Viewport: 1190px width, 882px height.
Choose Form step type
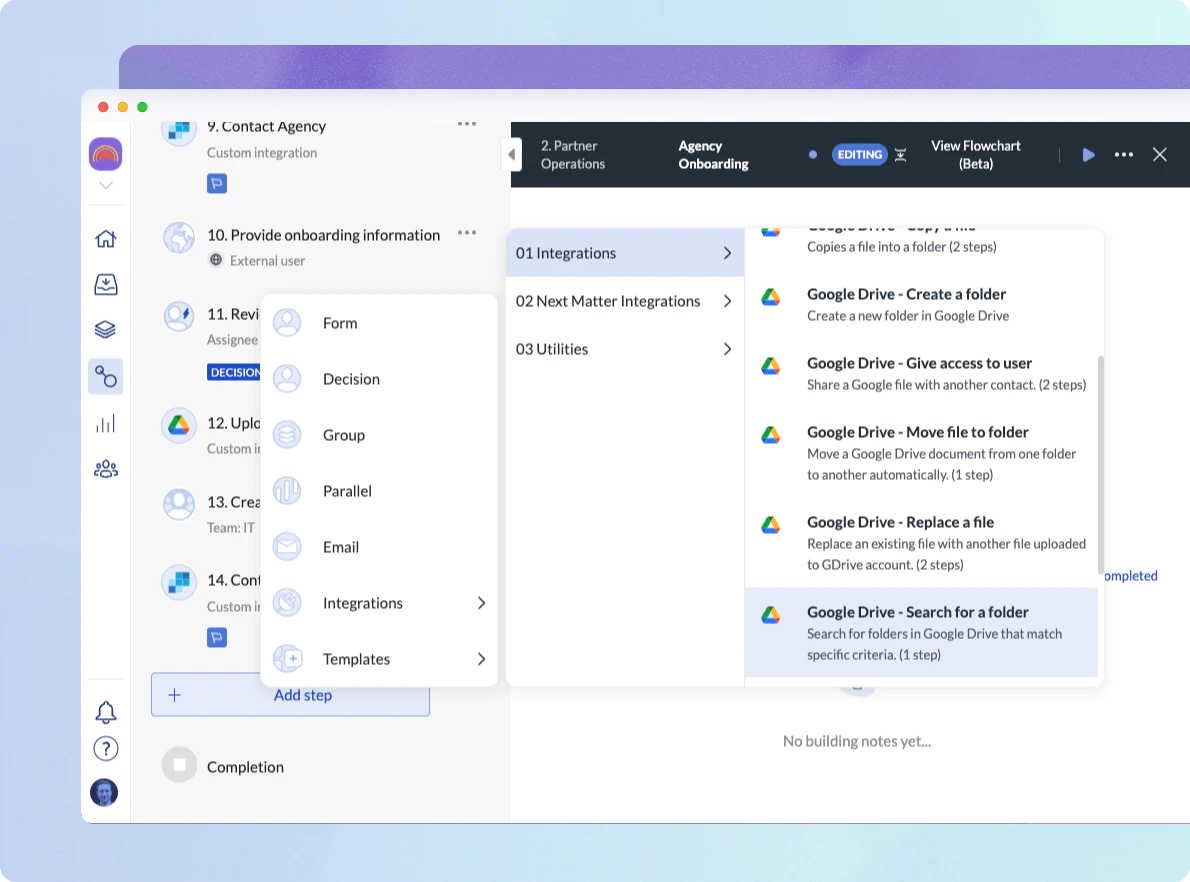click(x=379, y=323)
